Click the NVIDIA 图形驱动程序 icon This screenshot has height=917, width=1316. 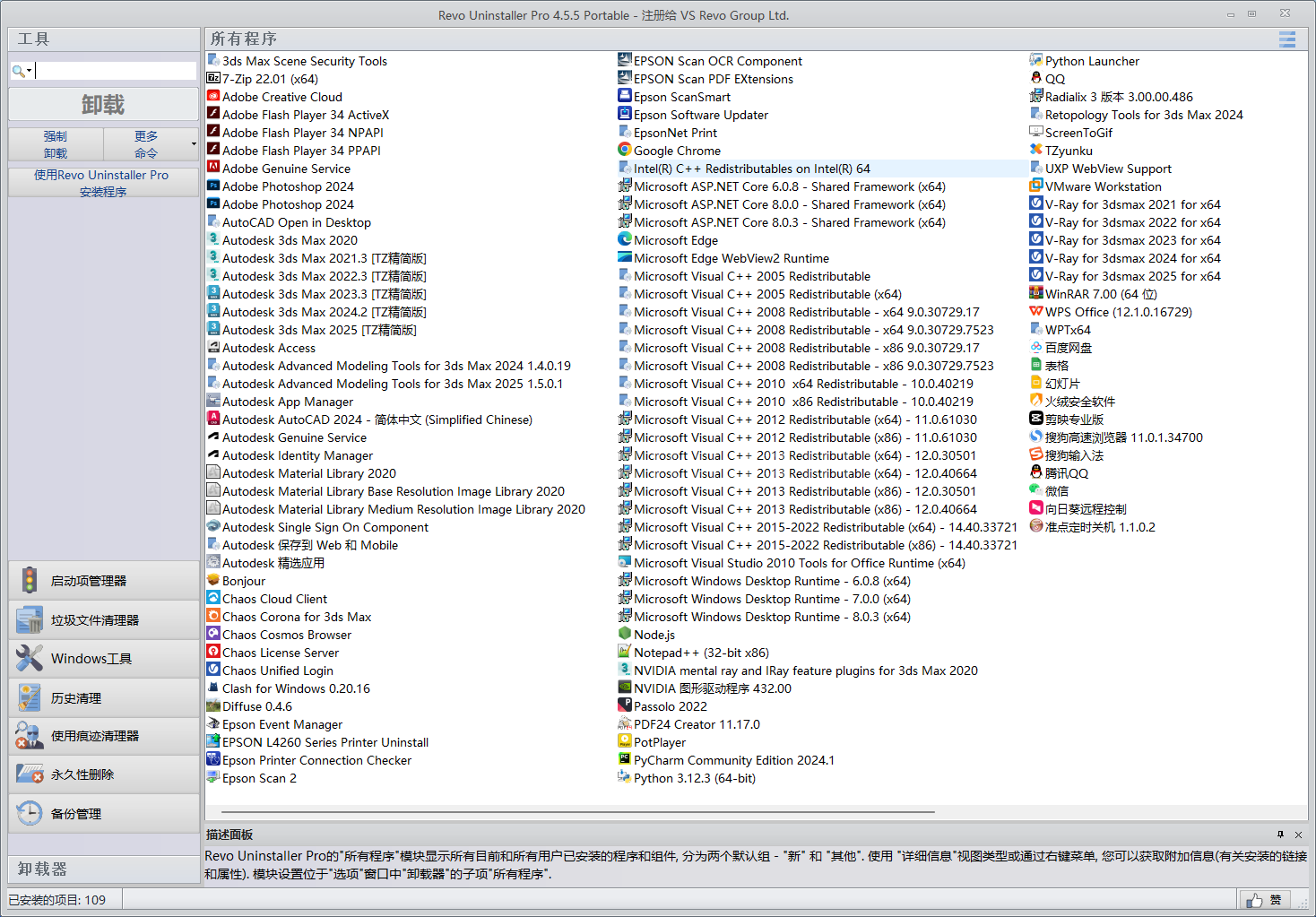point(625,688)
